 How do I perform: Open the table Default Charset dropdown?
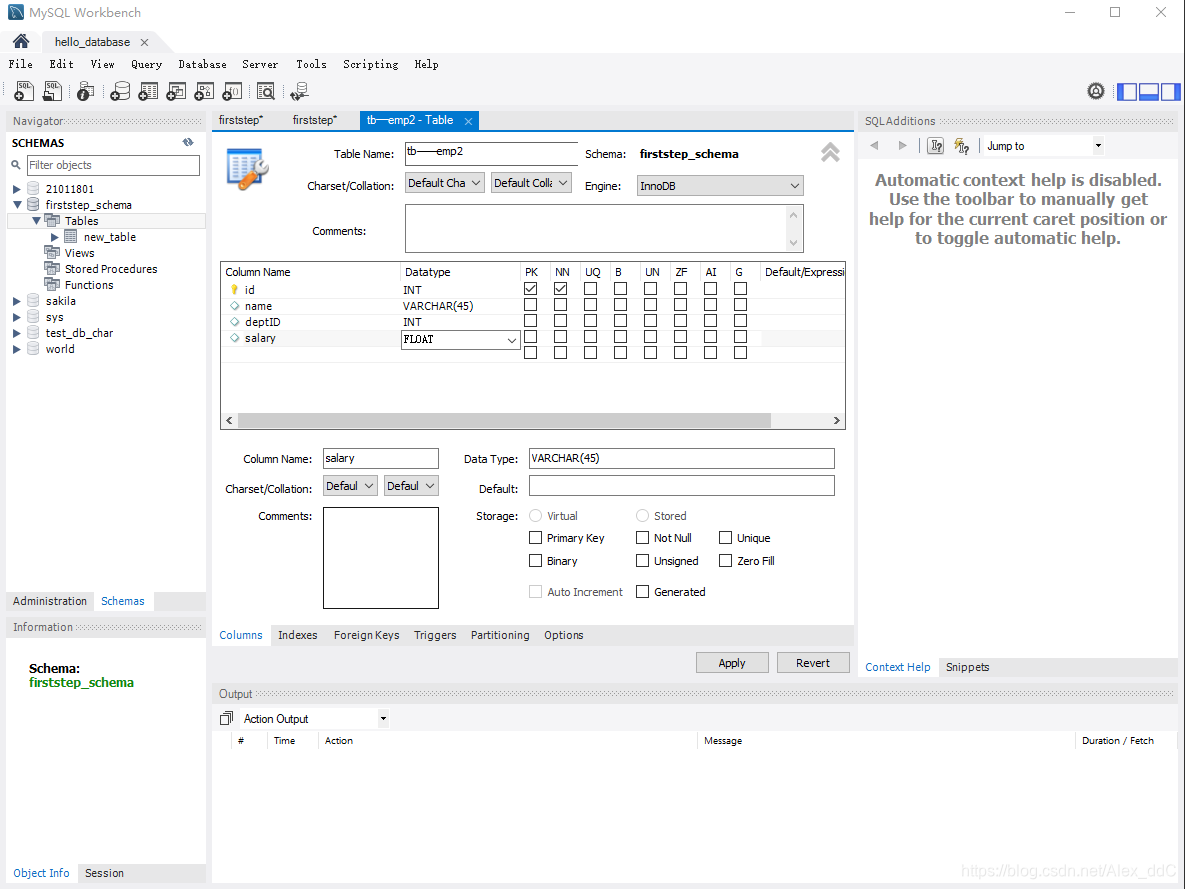point(444,183)
